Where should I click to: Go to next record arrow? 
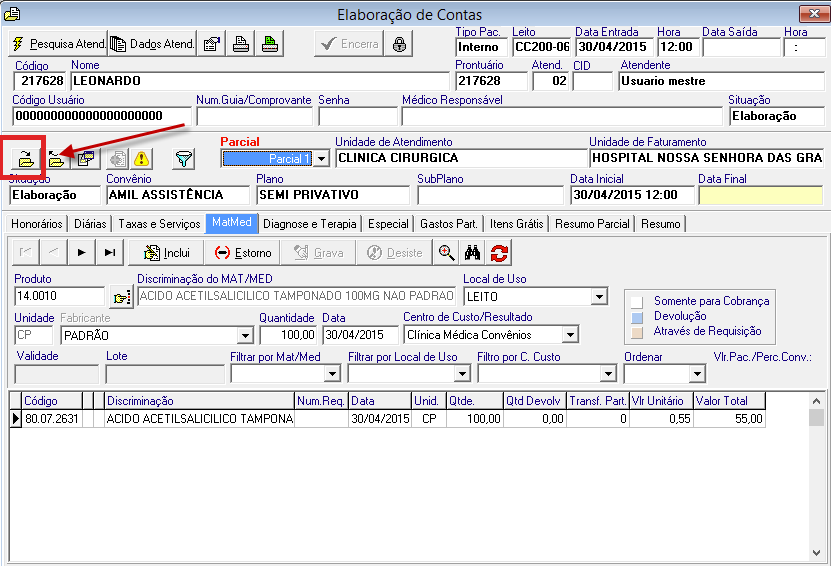point(82,252)
